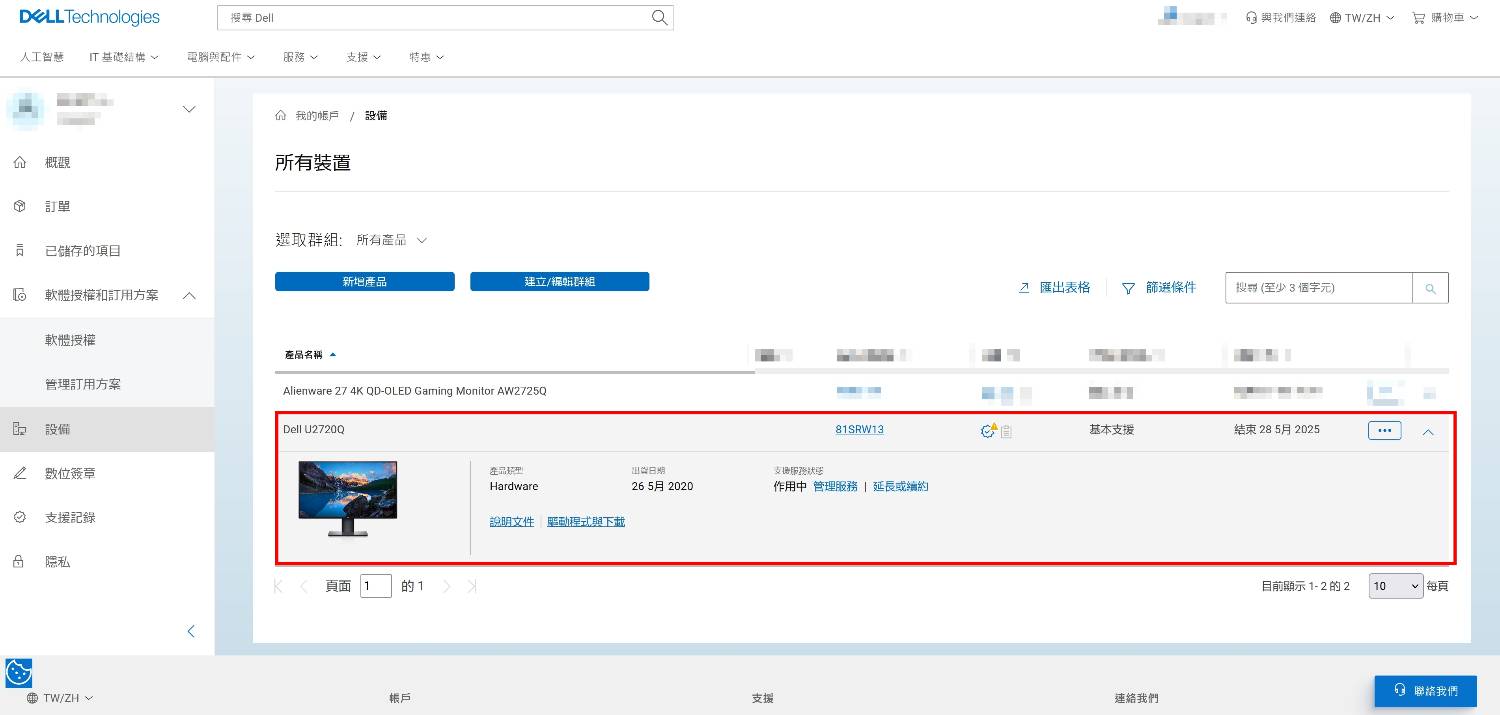Screen dimensions: 1500x715
Task: Click the device search field 搜尋 (至少 3 個字元)
Action: click(1319, 288)
